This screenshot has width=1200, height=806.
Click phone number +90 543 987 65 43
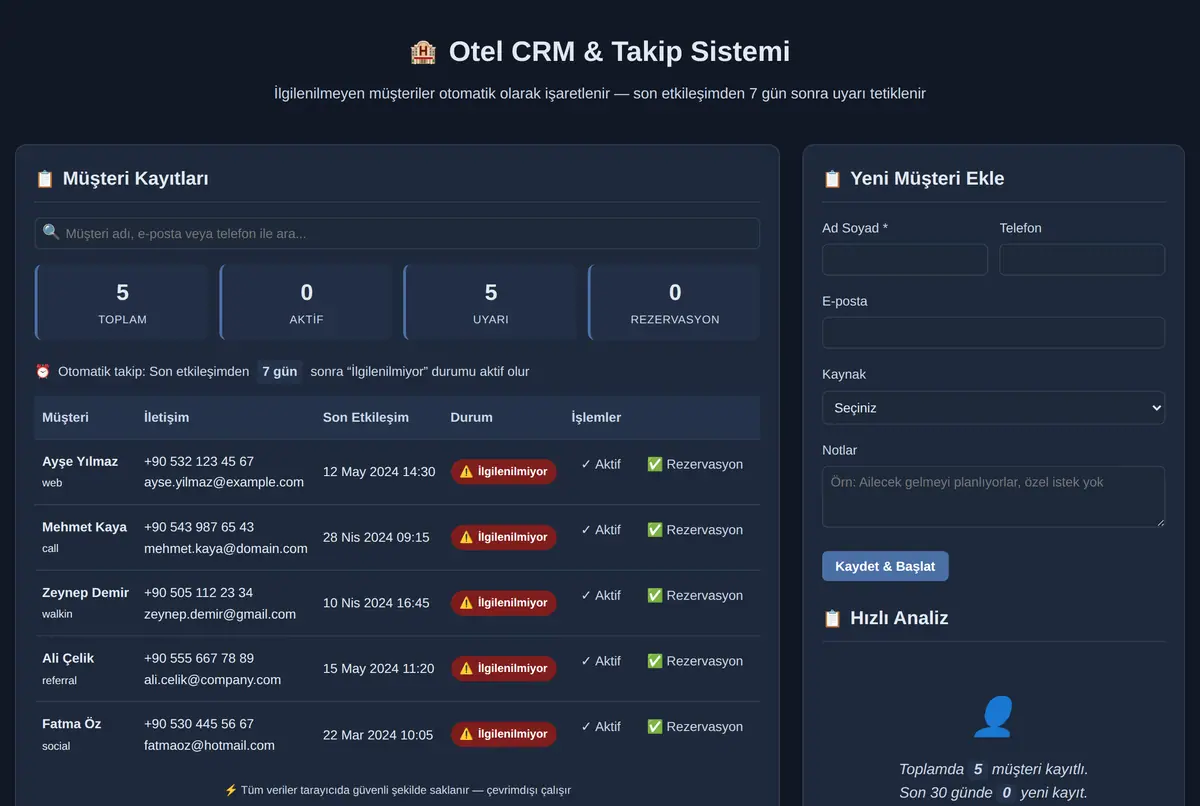click(x=199, y=527)
